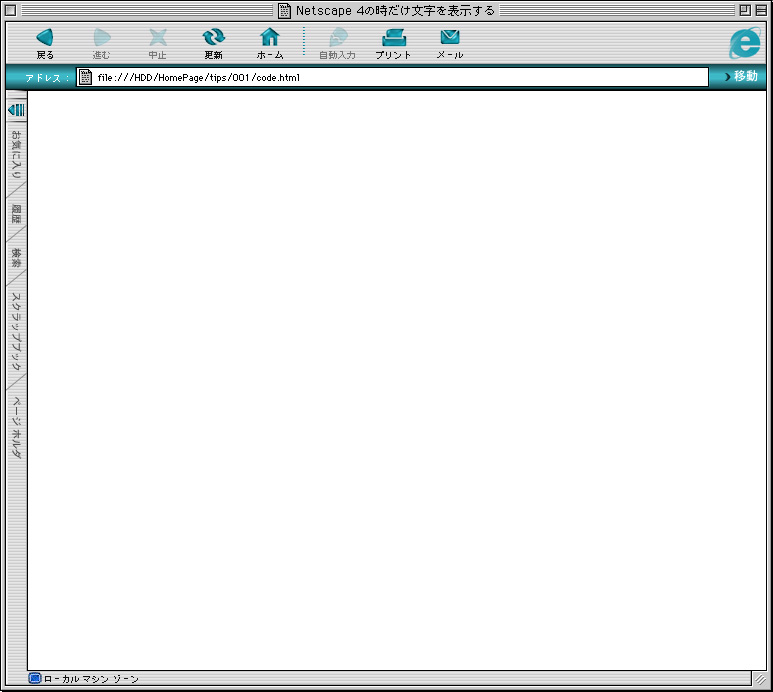Click the 移動 go button
This screenshot has width=773, height=692.
point(741,76)
